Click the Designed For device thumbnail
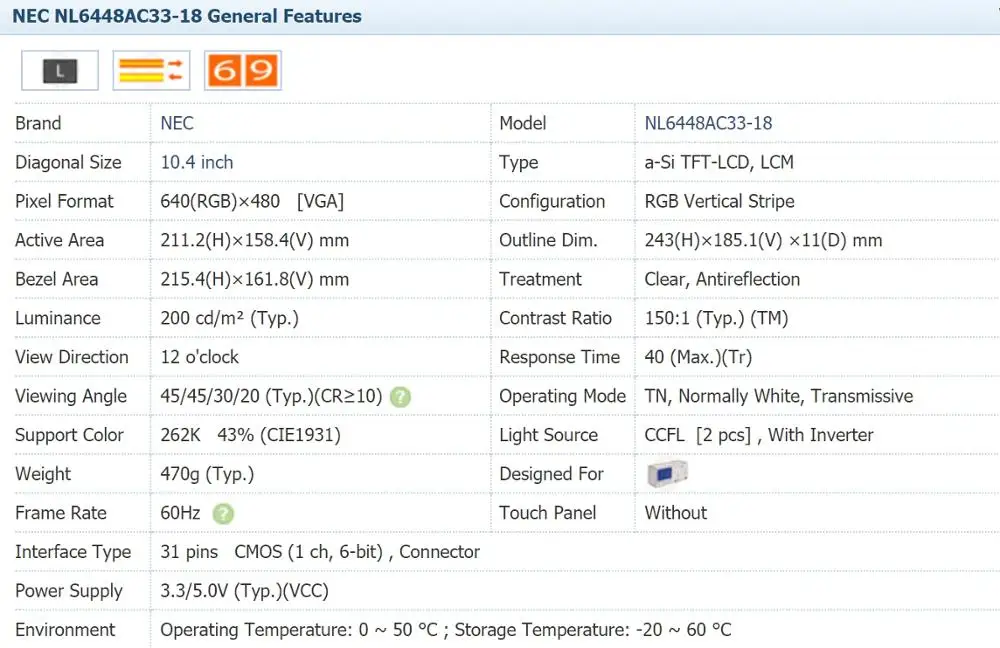 point(667,474)
